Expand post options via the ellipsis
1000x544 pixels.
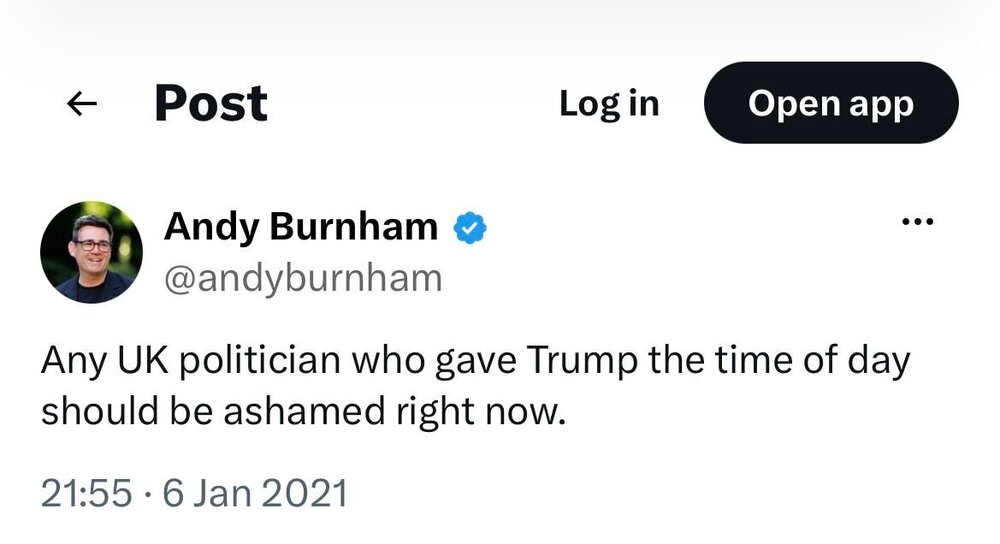pos(918,222)
